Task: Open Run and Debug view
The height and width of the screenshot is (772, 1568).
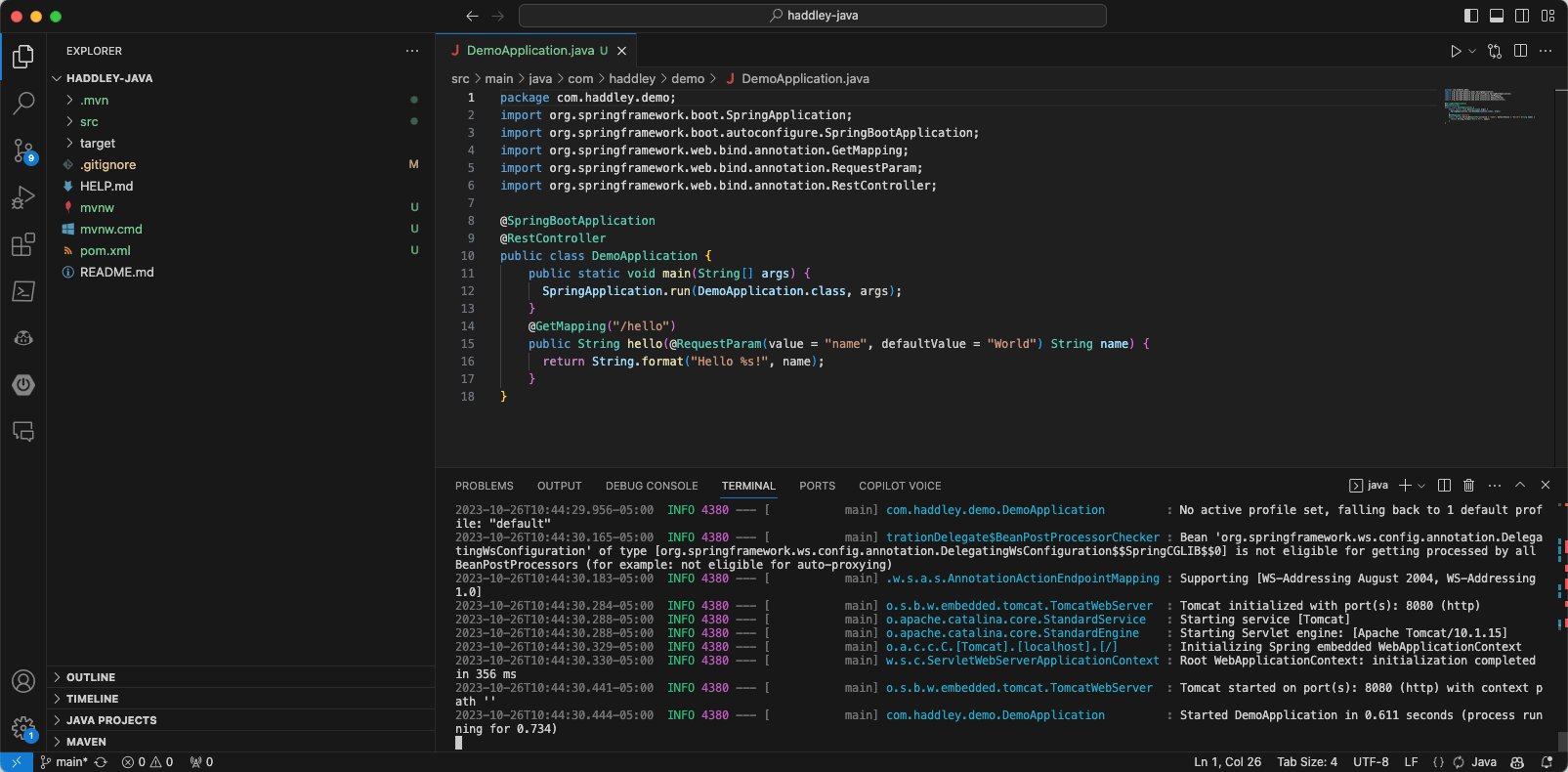Action: pos(23,197)
